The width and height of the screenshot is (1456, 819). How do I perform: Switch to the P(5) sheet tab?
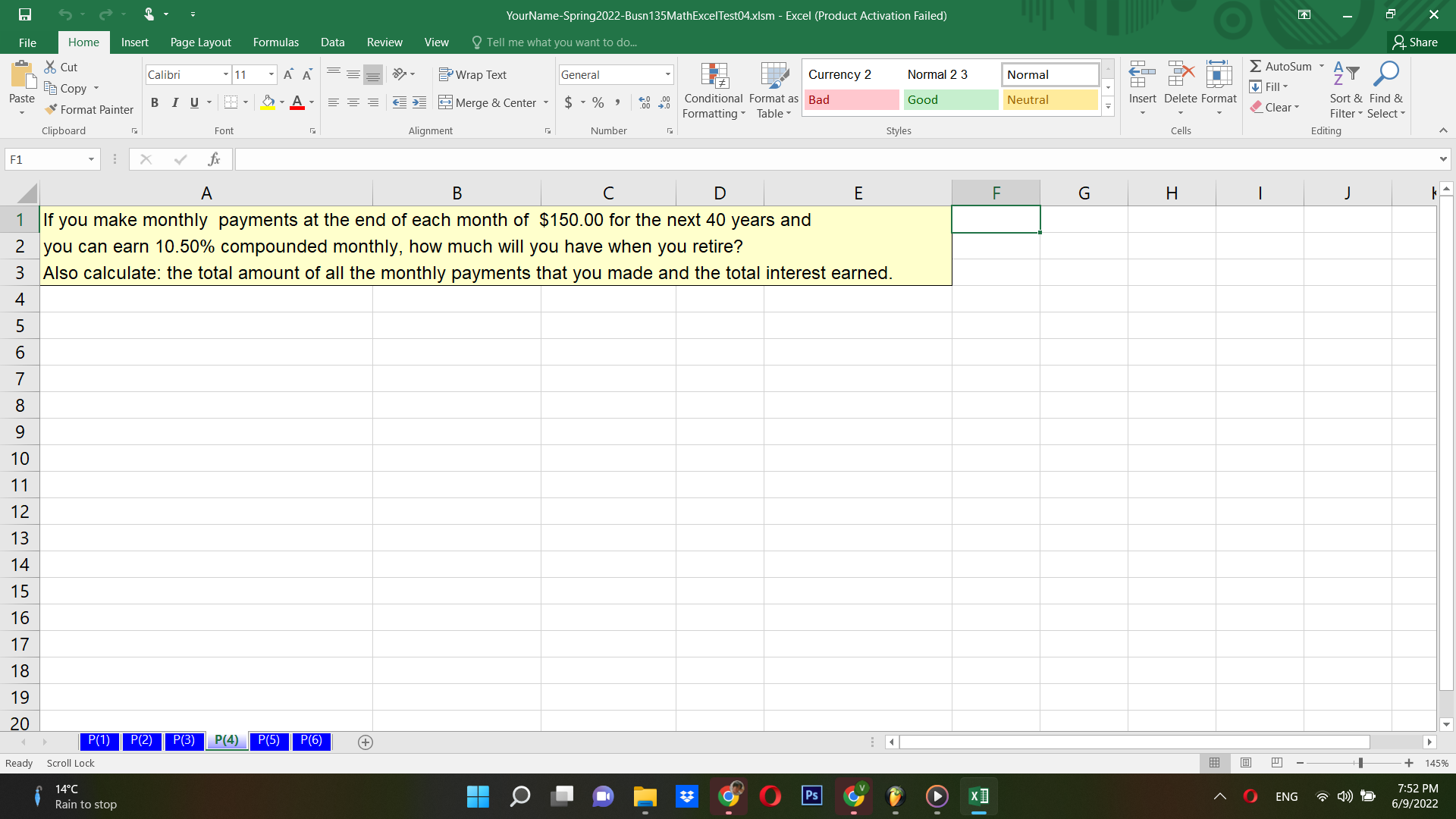pyautogui.click(x=268, y=740)
